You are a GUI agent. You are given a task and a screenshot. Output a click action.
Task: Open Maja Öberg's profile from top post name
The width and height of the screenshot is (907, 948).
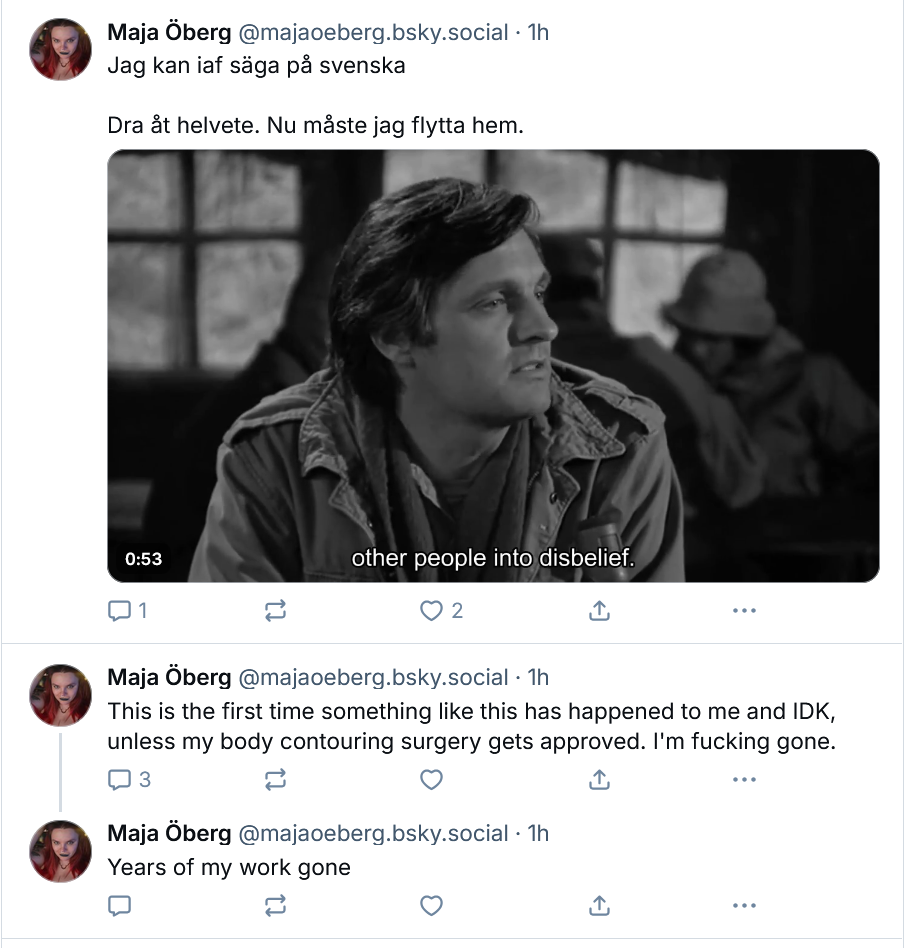169,32
